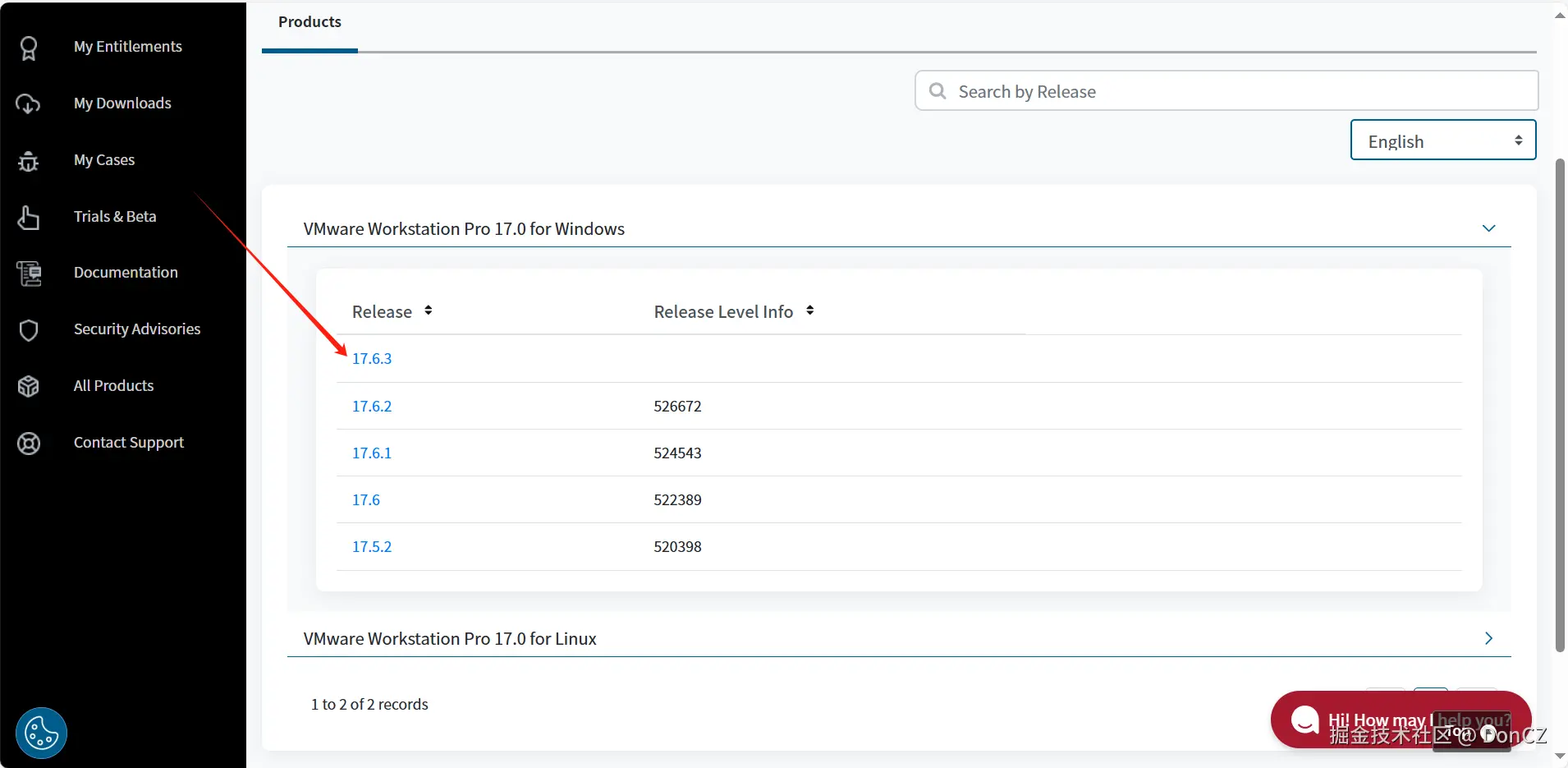Click the All Products cube icon
This screenshot has height=768, width=1568.
point(29,386)
